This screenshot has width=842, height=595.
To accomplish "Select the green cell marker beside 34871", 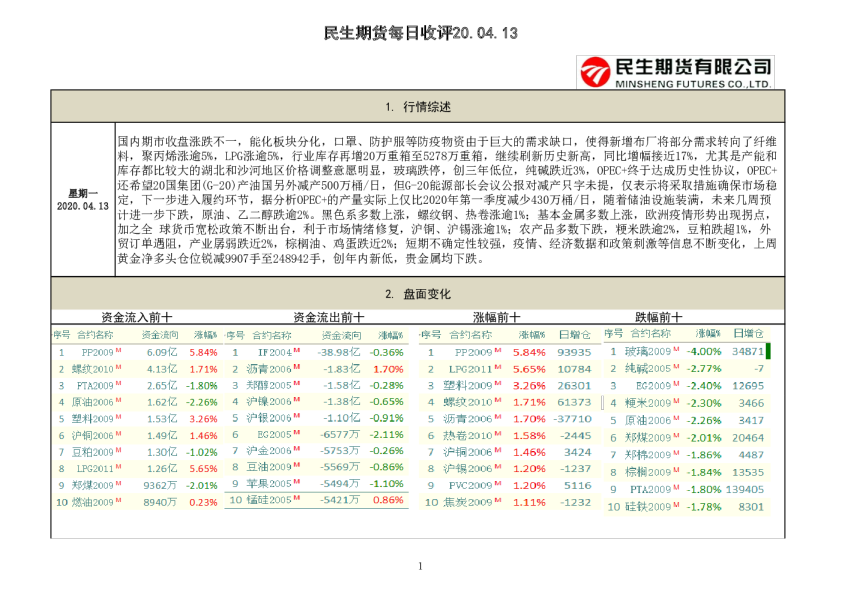I will [767, 350].
